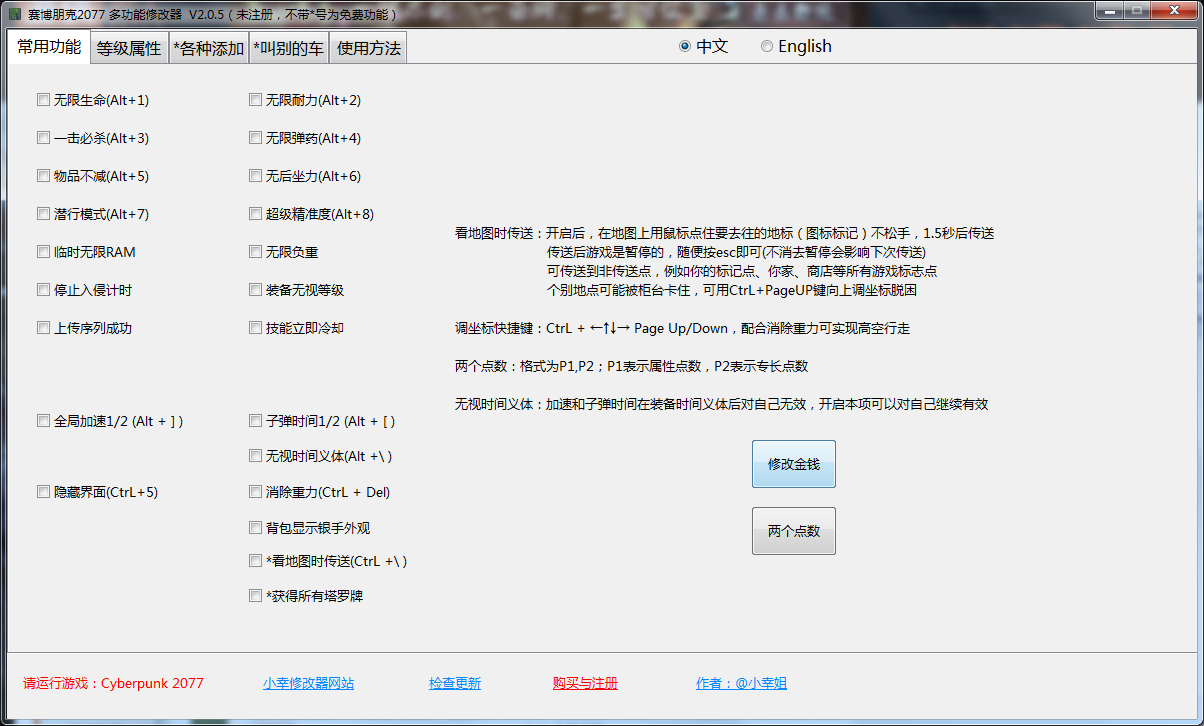
Task: Toggle 技能立即冷却 option
Action: pyautogui.click(x=255, y=327)
